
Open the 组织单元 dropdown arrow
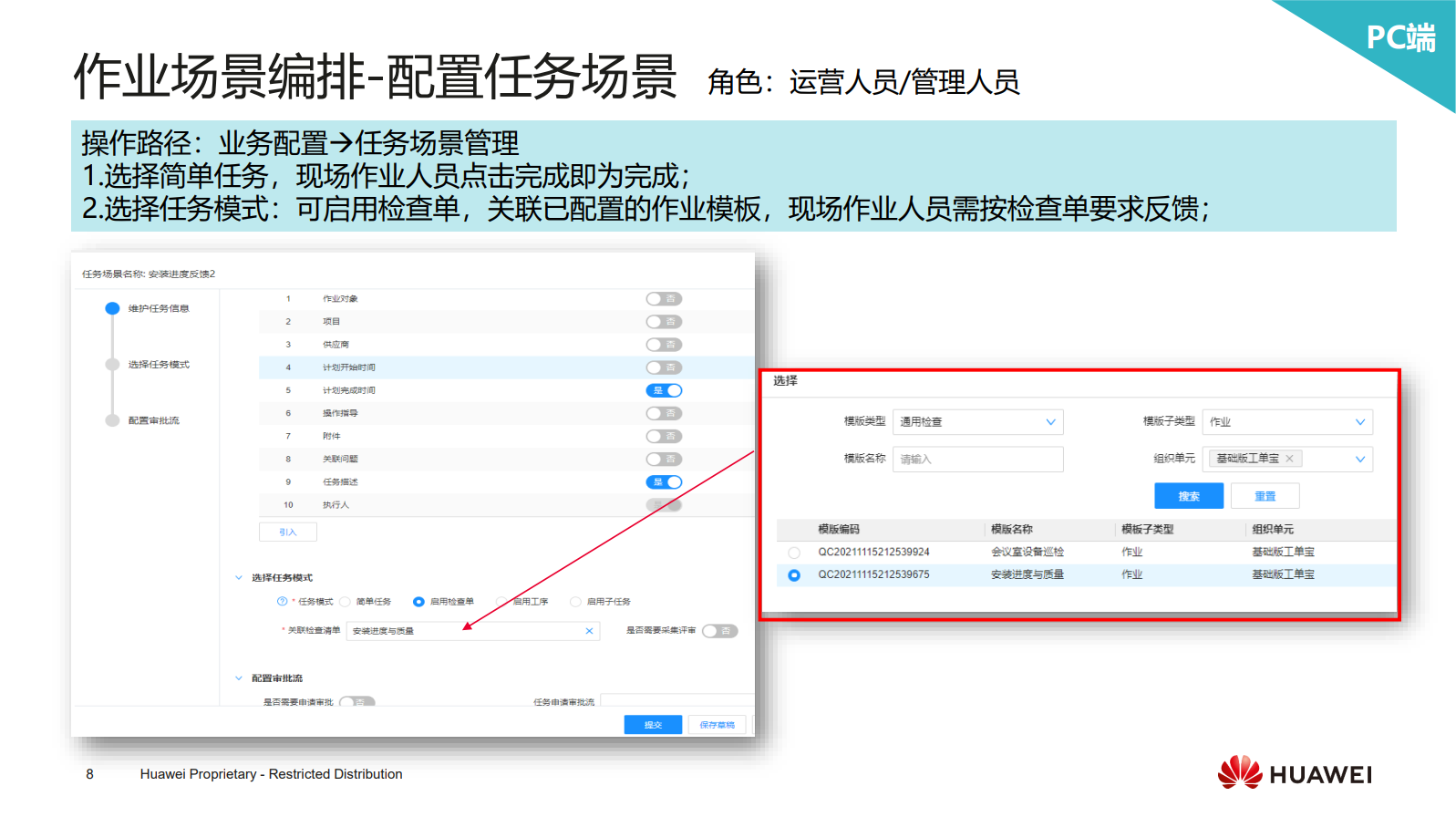click(x=1360, y=460)
